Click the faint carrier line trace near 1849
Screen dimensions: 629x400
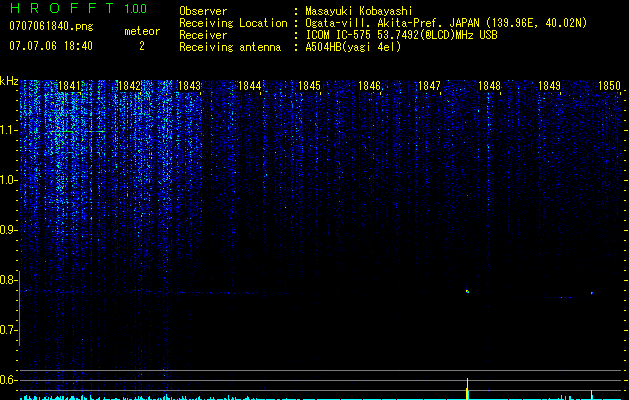(x=562, y=297)
